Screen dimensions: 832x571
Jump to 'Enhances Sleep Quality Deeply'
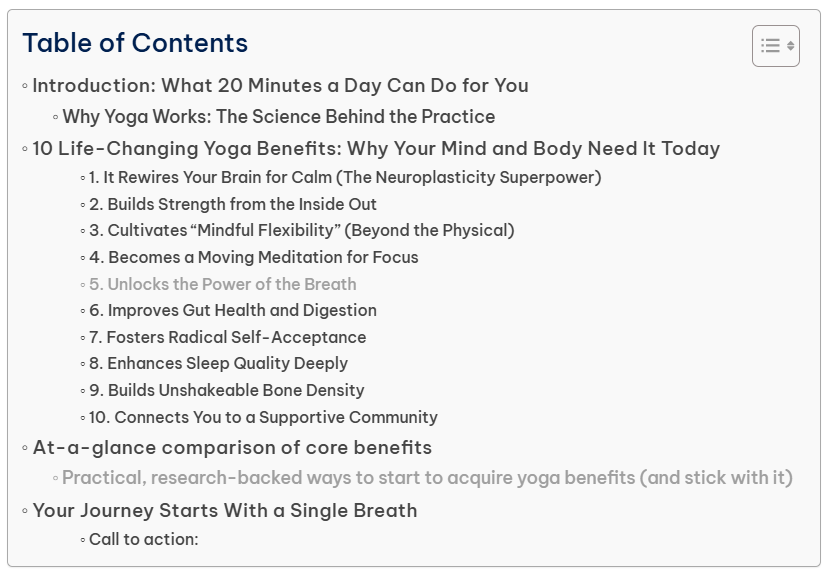[218, 364]
